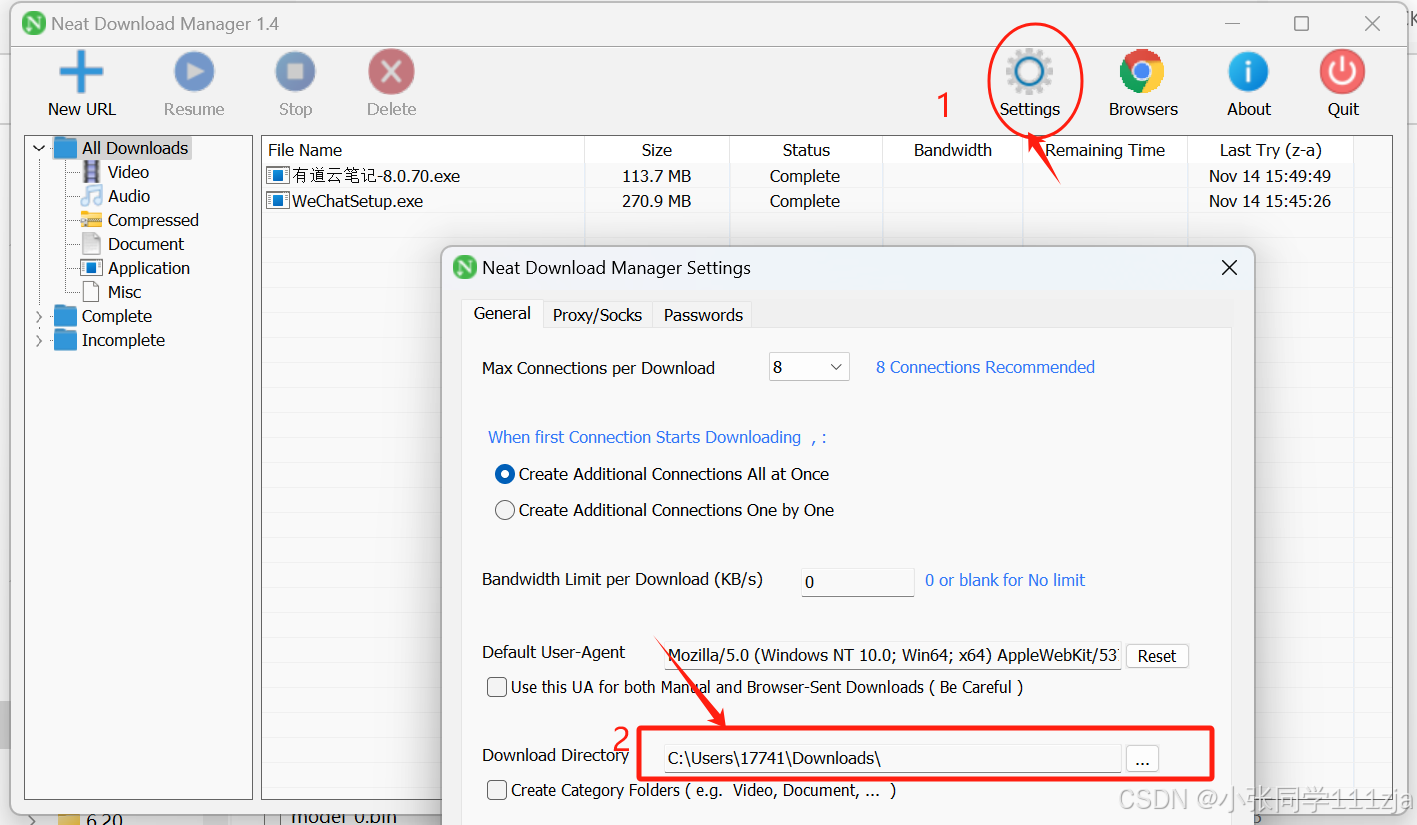The height and width of the screenshot is (825, 1417).
Task: Sort by the File Name column header
Action: 423,150
